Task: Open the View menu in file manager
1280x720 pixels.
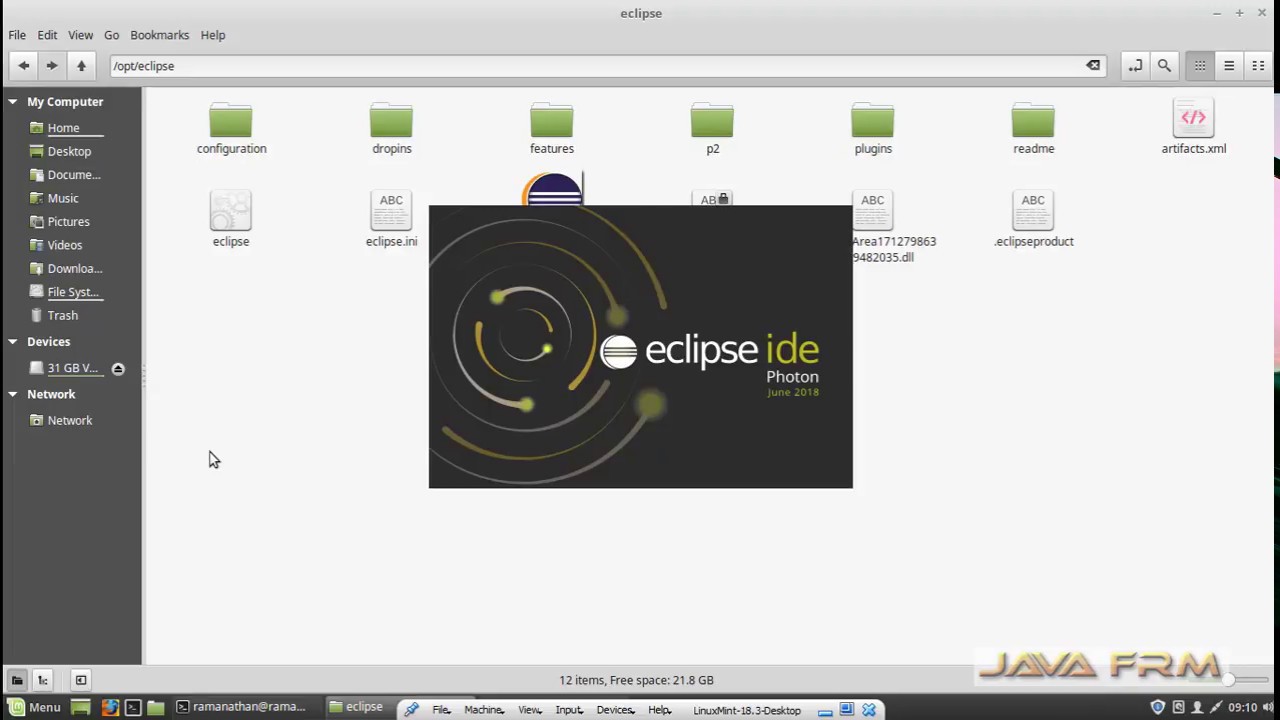Action: pyautogui.click(x=80, y=35)
